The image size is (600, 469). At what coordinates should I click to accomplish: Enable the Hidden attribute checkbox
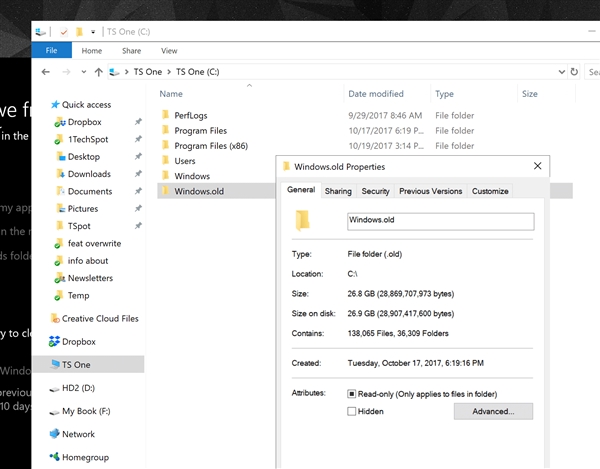(x=351, y=411)
